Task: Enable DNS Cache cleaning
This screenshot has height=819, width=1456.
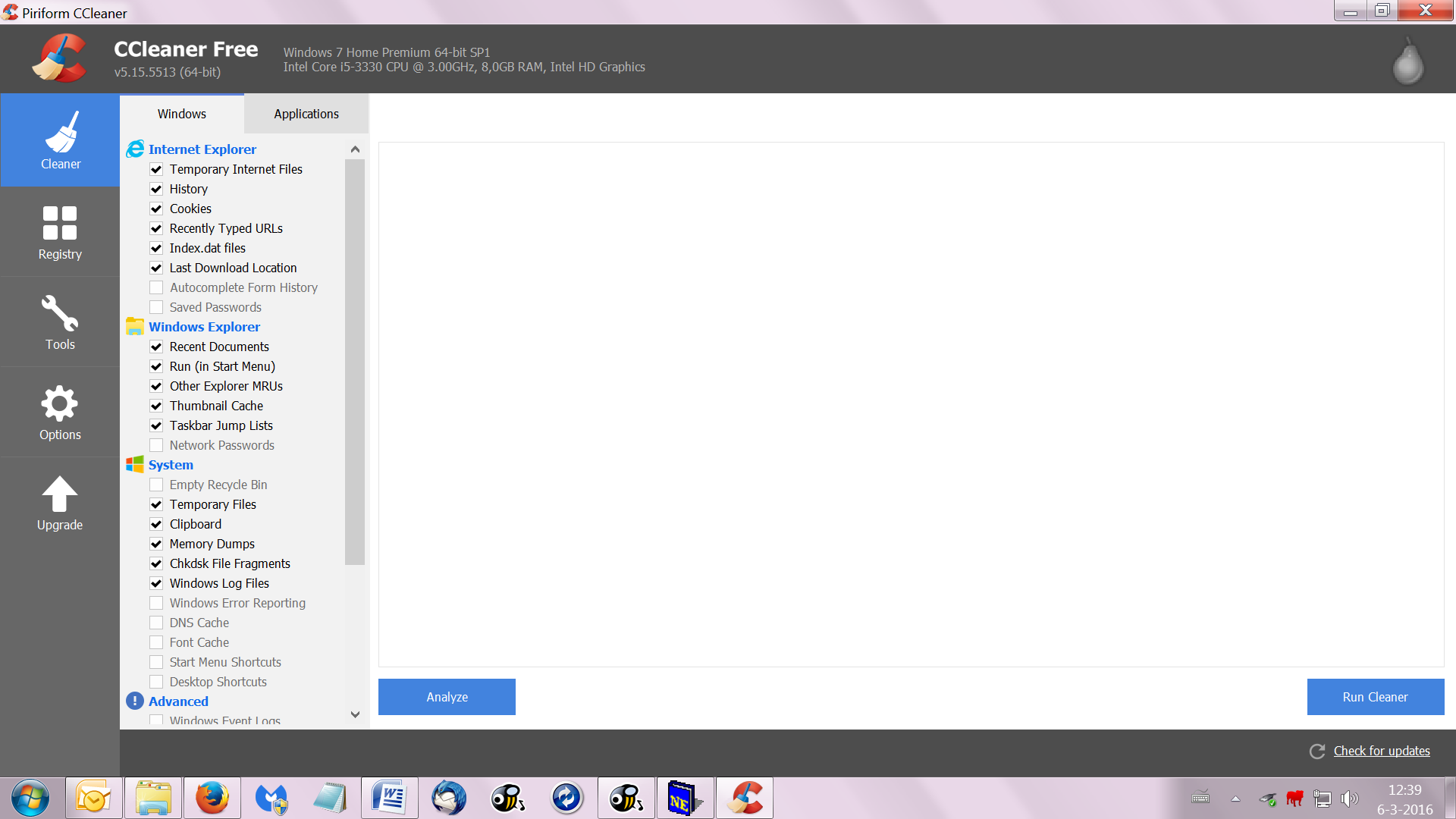Action: (x=156, y=623)
